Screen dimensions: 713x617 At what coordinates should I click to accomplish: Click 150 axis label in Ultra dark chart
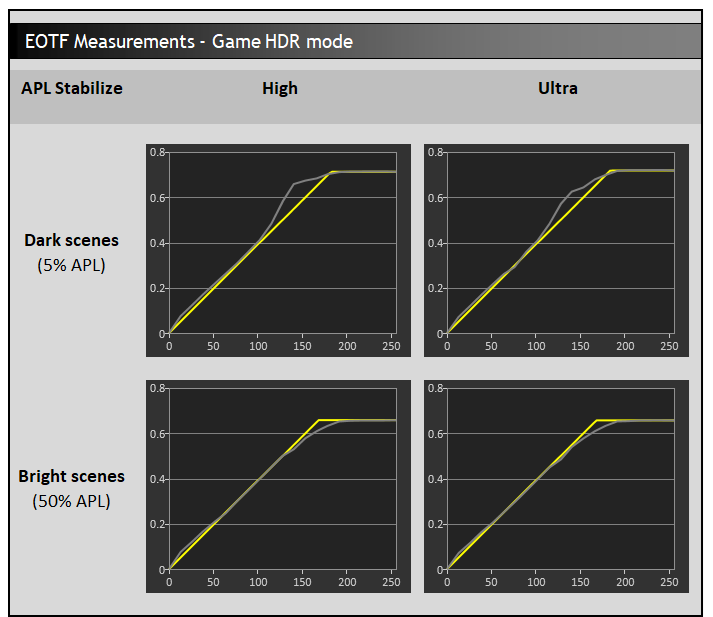(x=580, y=346)
